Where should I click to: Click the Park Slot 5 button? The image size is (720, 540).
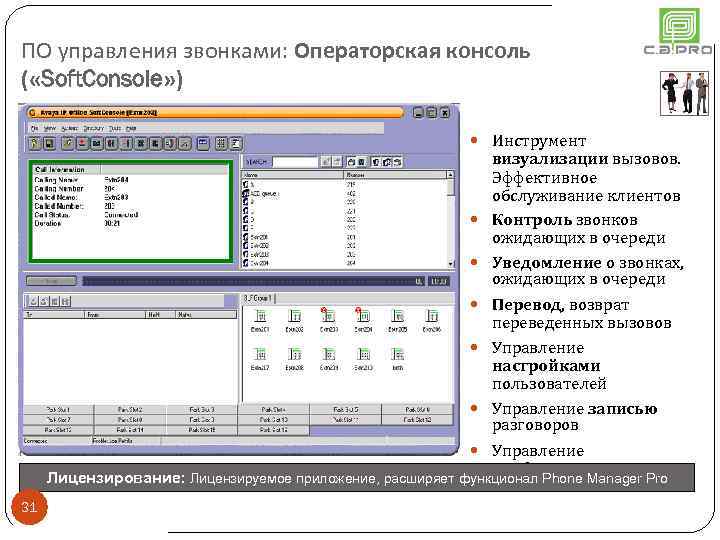coord(346,410)
